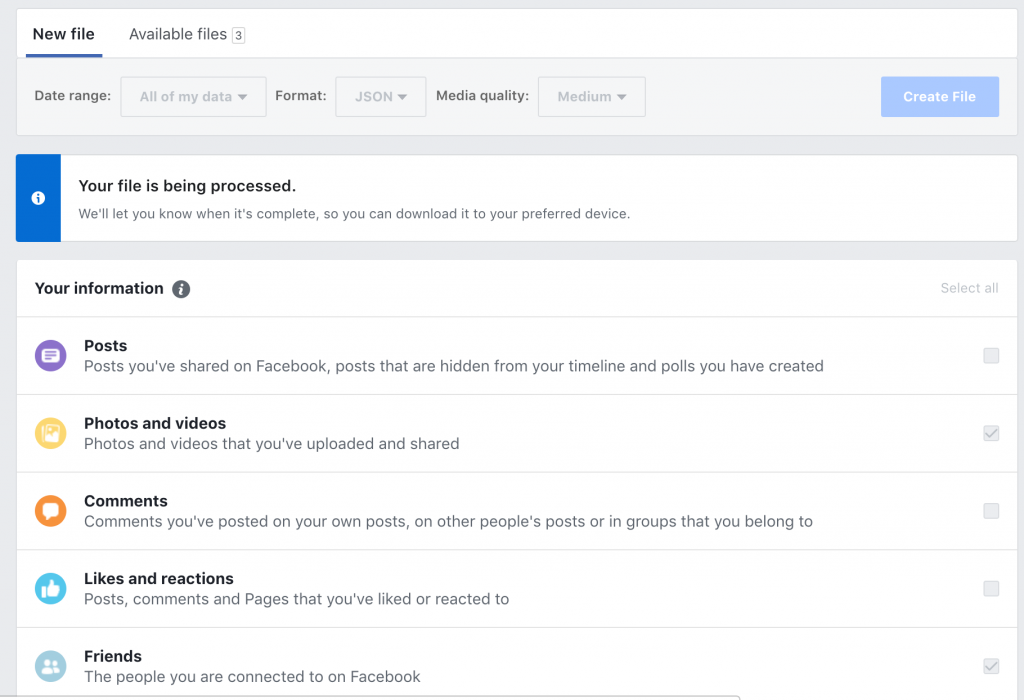Tick the Comments checkbox
This screenshot has width=1024, height=700.
pyautogui.click(x=991, y=511)
